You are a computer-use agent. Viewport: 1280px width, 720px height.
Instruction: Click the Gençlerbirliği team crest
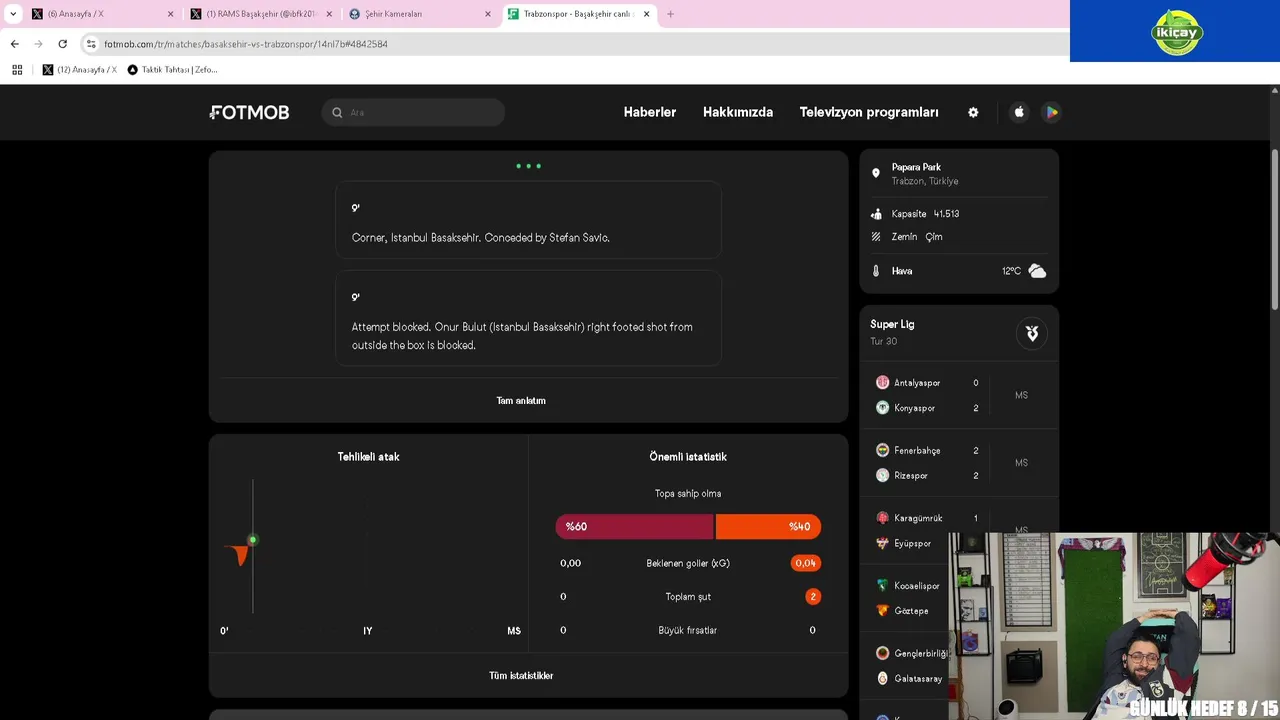(x=882, y=653)
